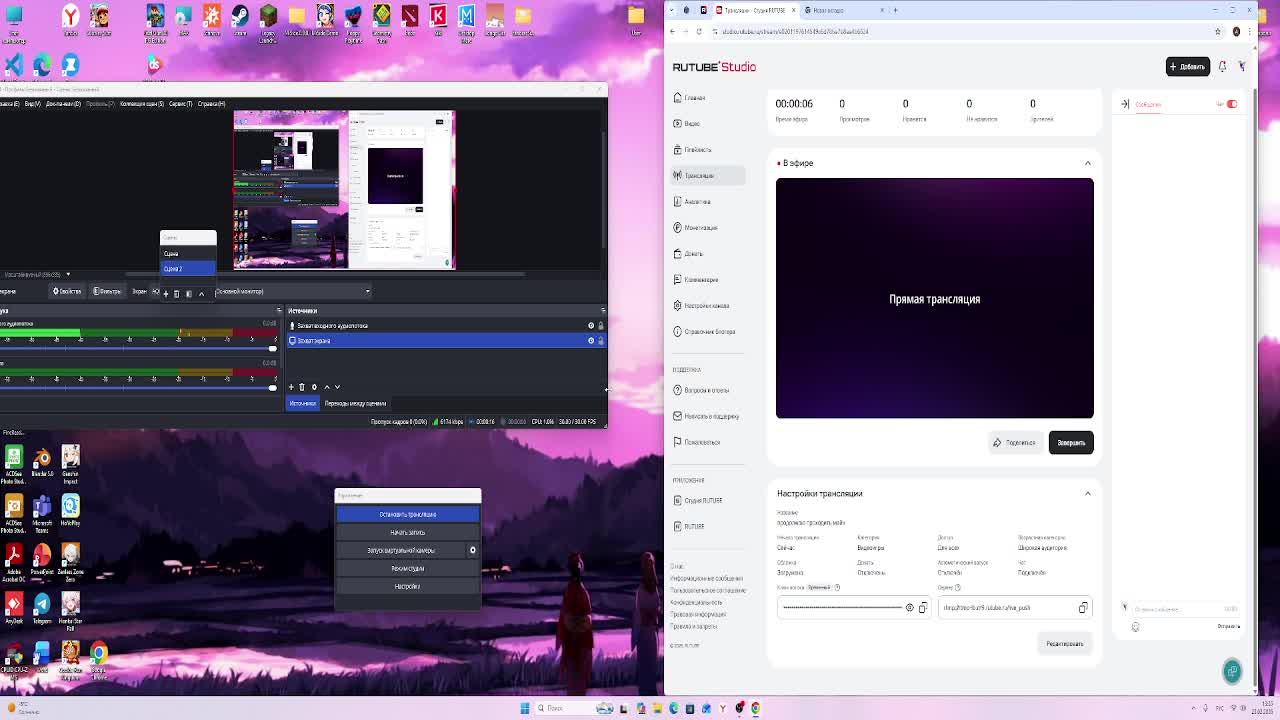Reload the browser page
Image resolution: width=1280 pixels, height=720 pixels.
coord(699,32)
